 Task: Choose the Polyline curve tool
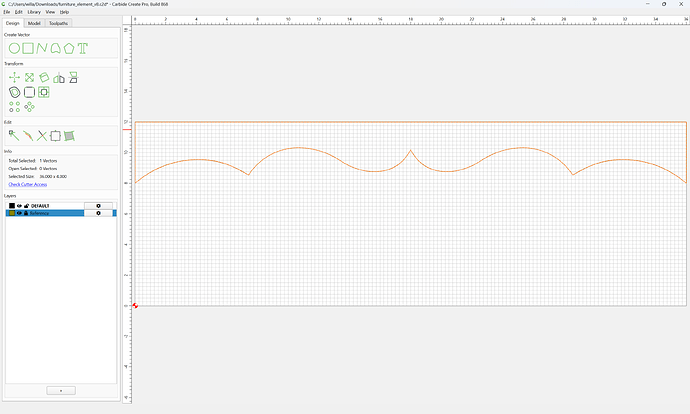click(42, 48)
